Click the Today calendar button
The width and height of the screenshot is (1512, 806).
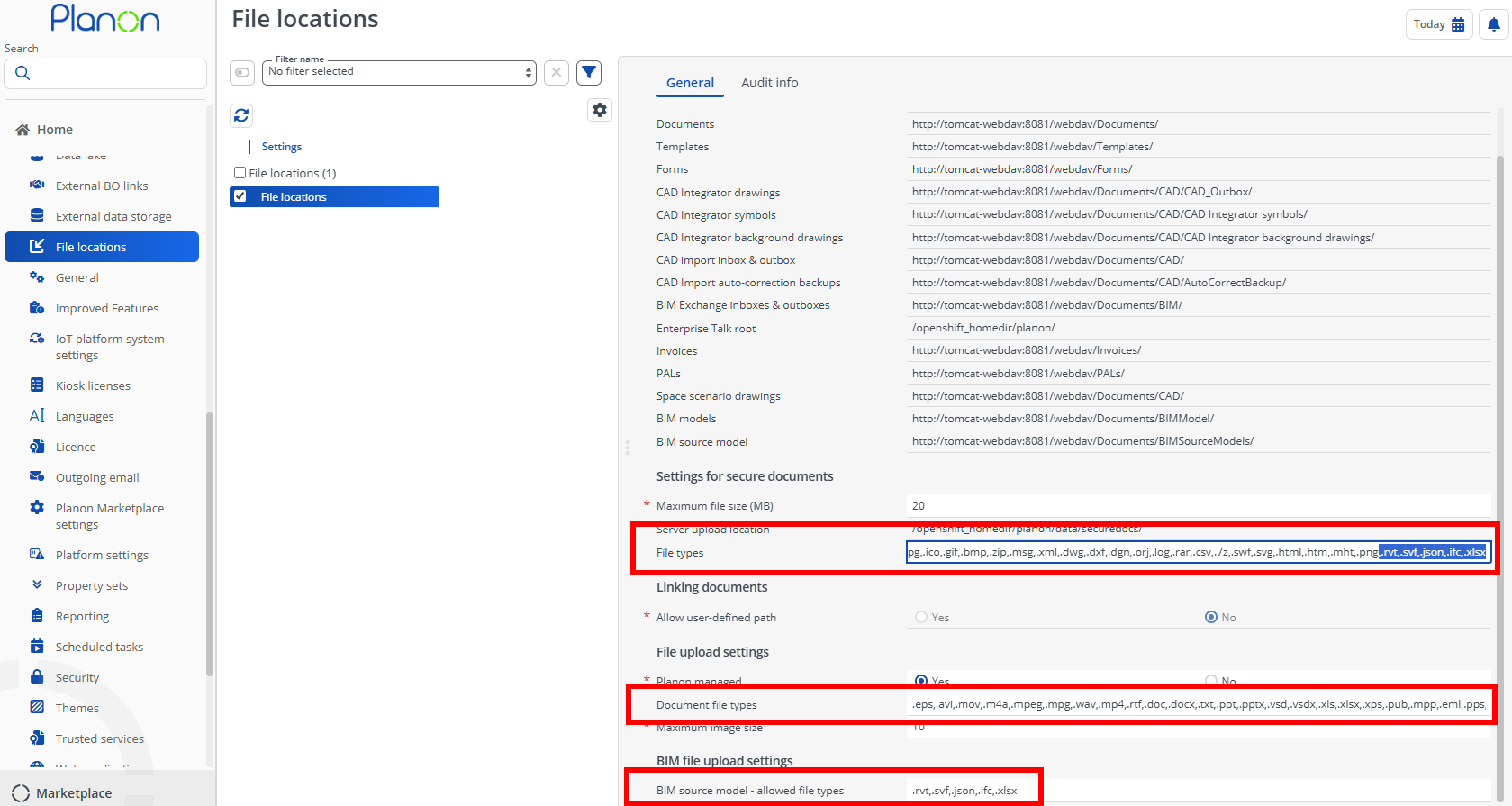tap(1439, 24)
